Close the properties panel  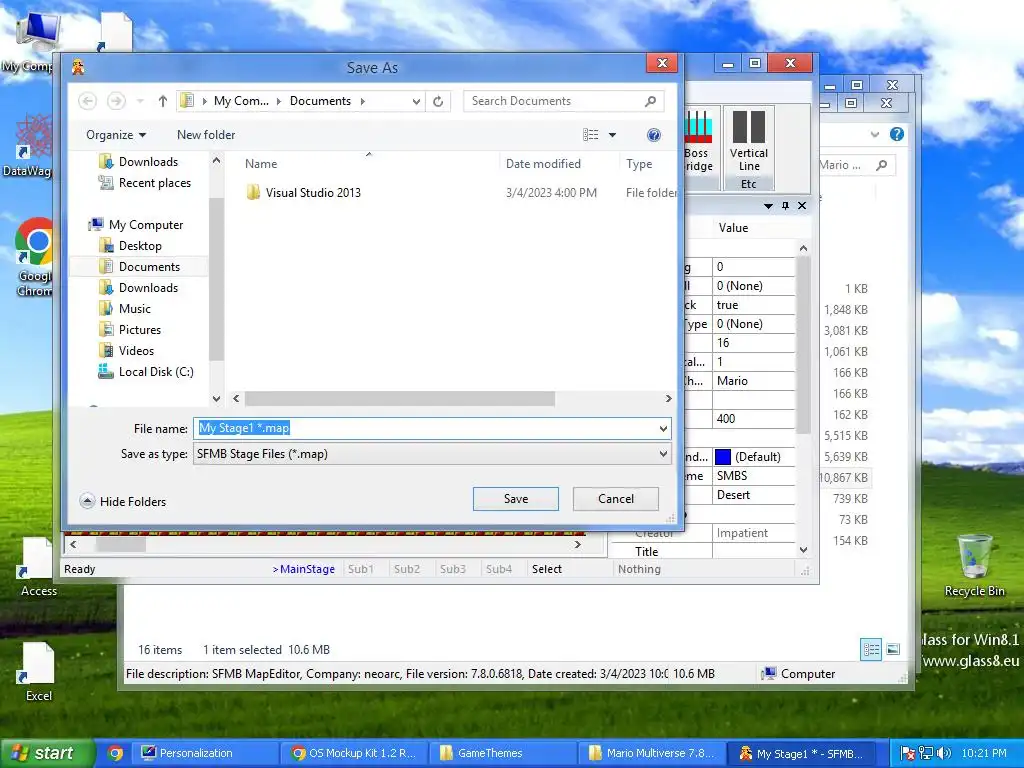point(802,206)
